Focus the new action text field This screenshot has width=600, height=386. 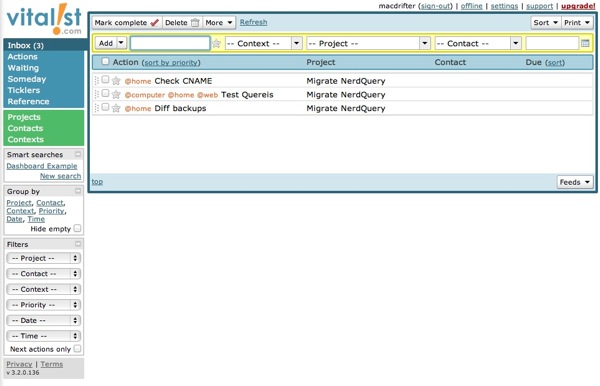(x=170, y=43)
